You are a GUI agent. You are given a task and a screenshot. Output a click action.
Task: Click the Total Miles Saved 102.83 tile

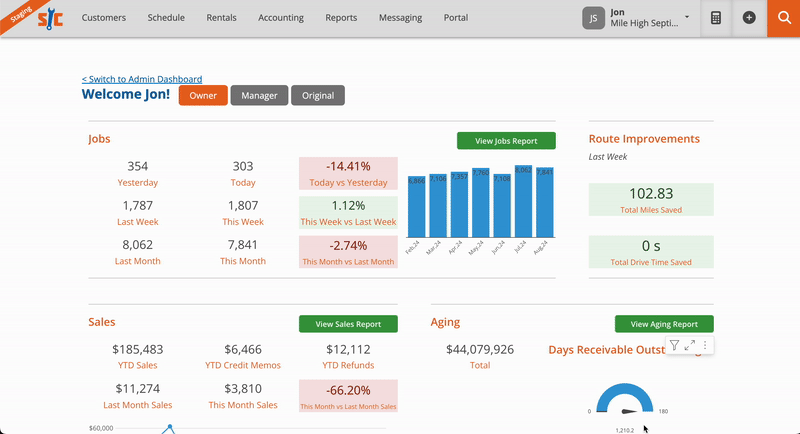pos(651,199)
